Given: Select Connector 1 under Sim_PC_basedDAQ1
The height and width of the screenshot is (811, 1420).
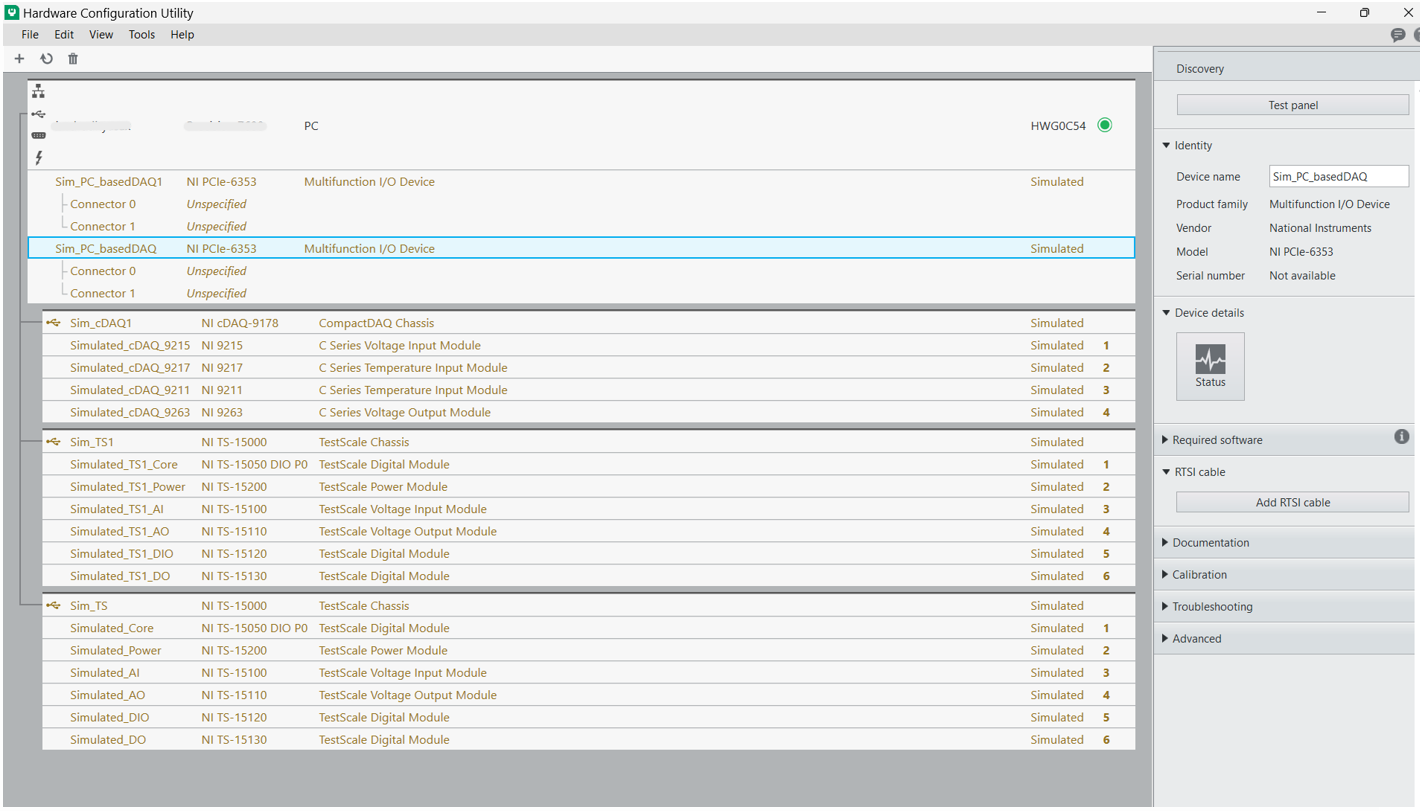Looking at the screenshot, I should 581,226.
